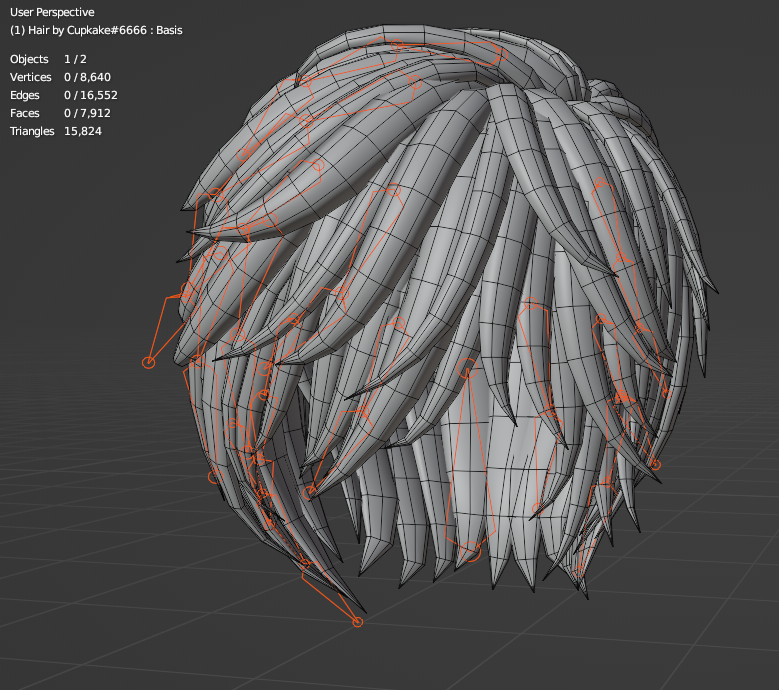Select the lowest orange bone tip below hair
This screenshot has width=779, height=690.
tap(358, 622)
